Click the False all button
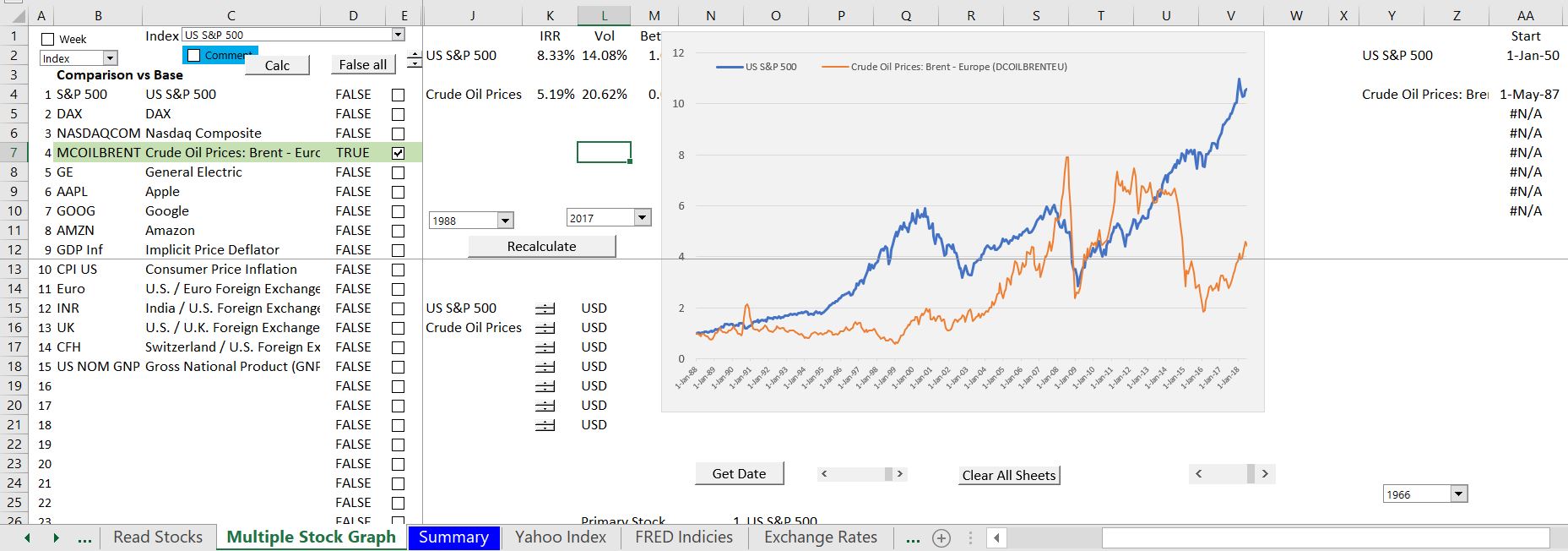1568x551 pixels. pyautogui.click(x=363, y=64)
